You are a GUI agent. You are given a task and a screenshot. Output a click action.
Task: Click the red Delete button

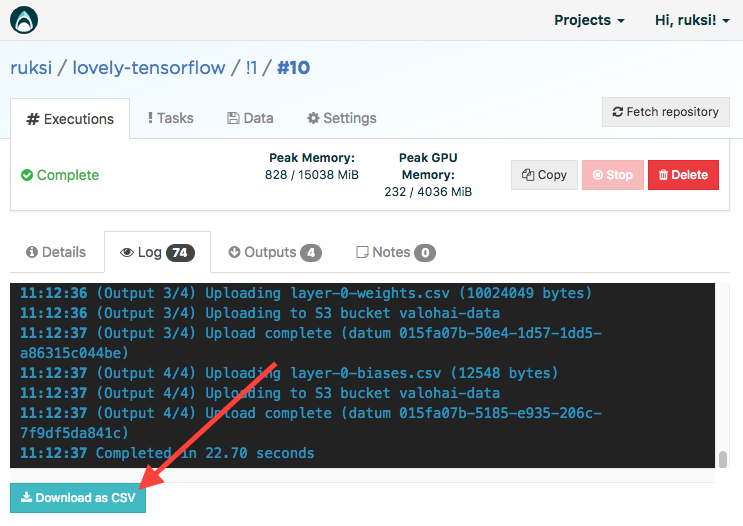683,175
